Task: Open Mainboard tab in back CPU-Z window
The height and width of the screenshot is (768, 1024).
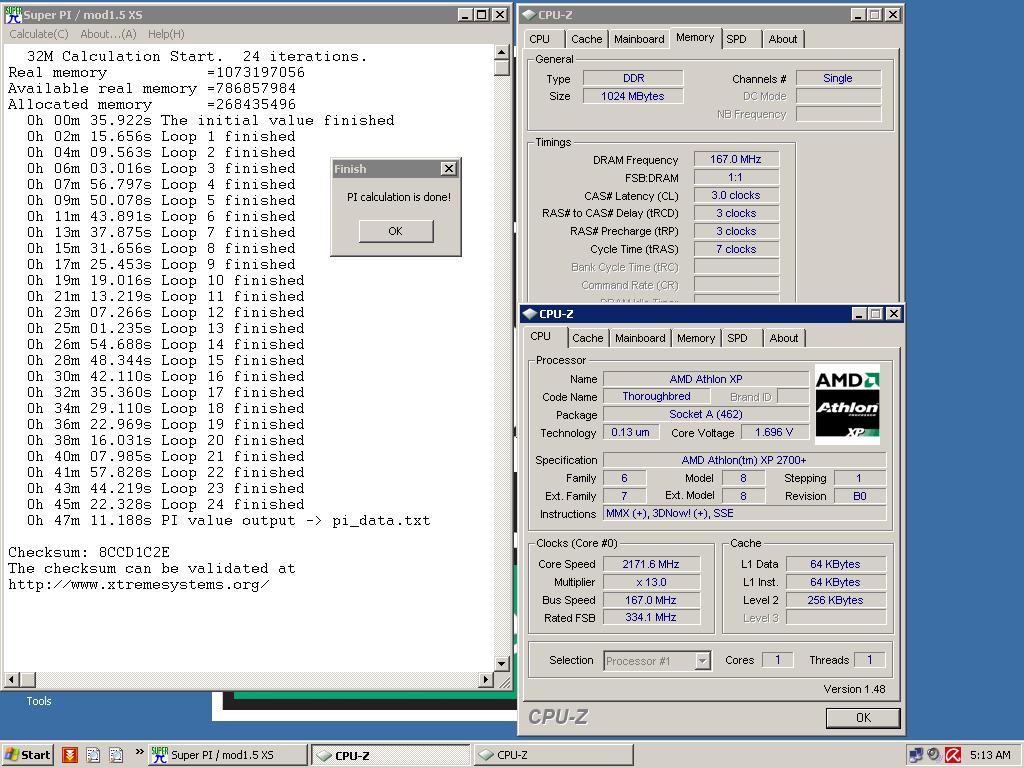Action: point(639,39)
